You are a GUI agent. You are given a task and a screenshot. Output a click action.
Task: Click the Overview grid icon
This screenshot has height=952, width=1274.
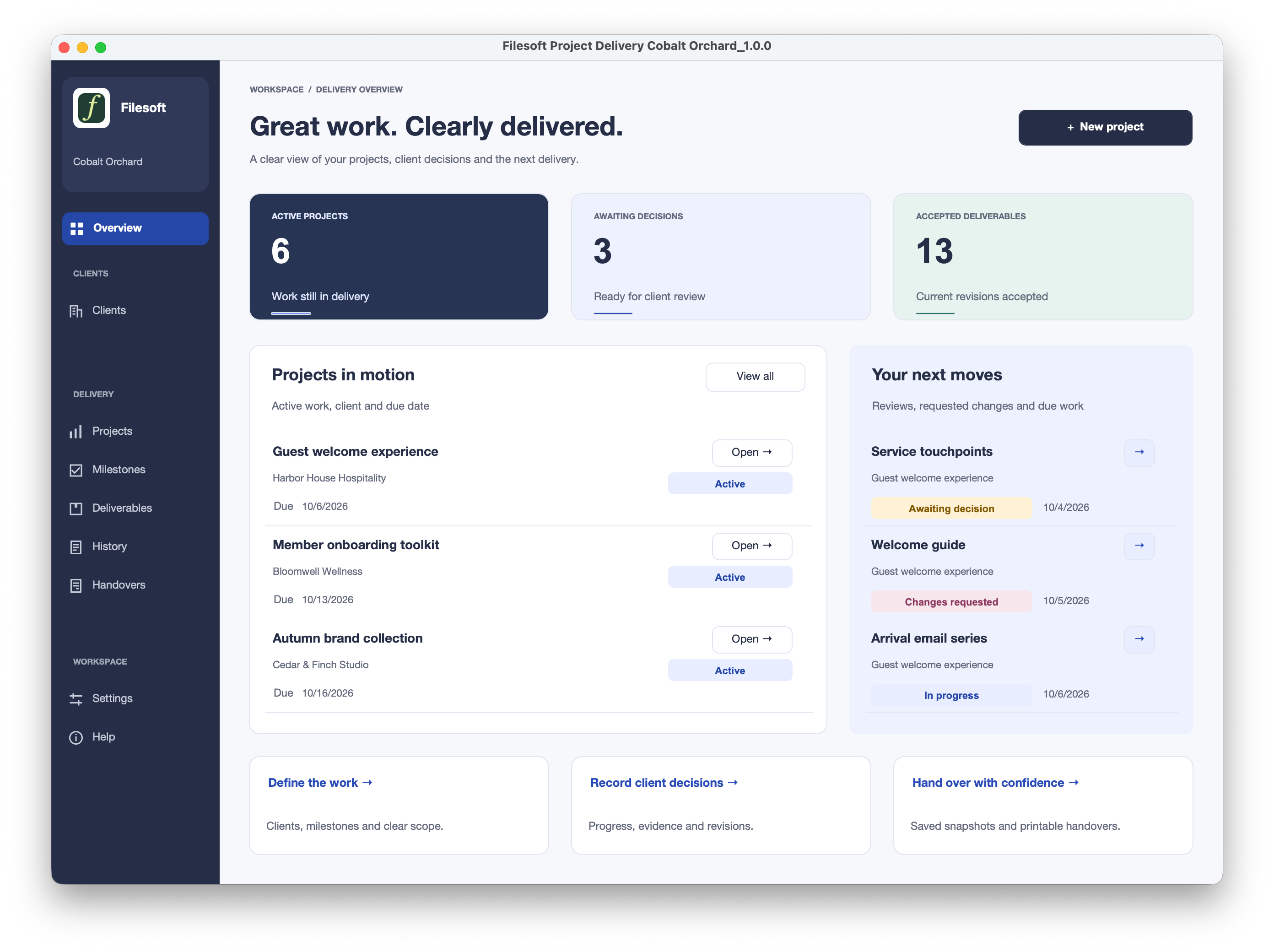(76, 229)
